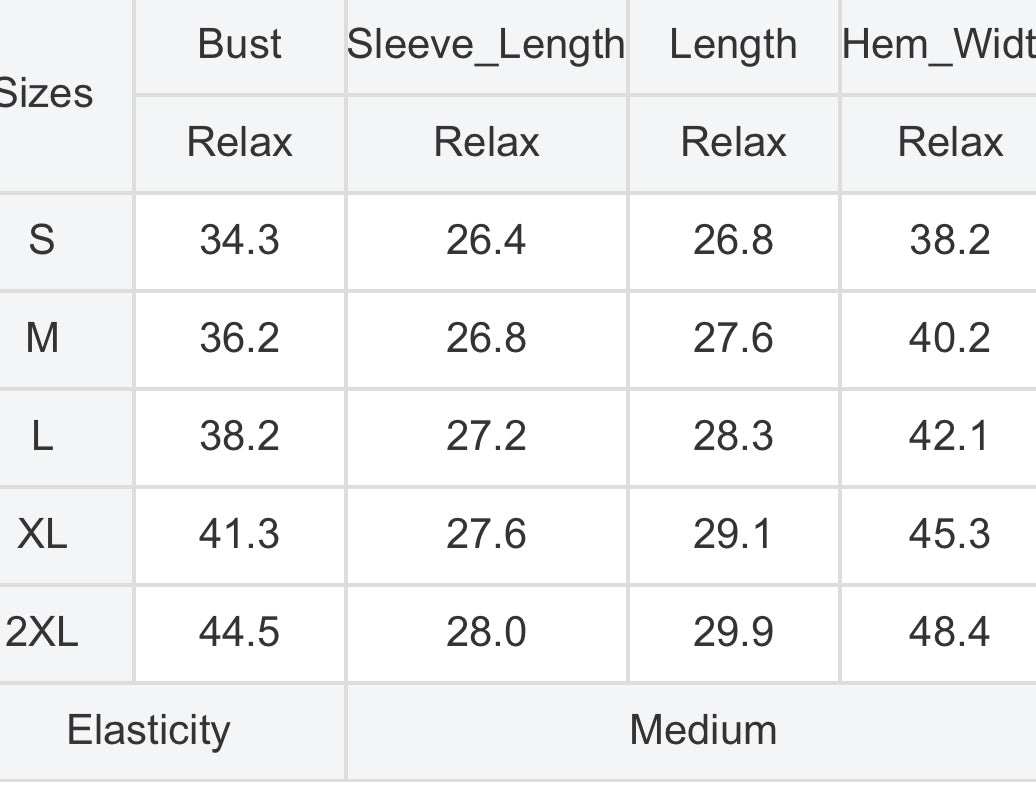Select the Medium elasticity value

(x=703, y=730)
